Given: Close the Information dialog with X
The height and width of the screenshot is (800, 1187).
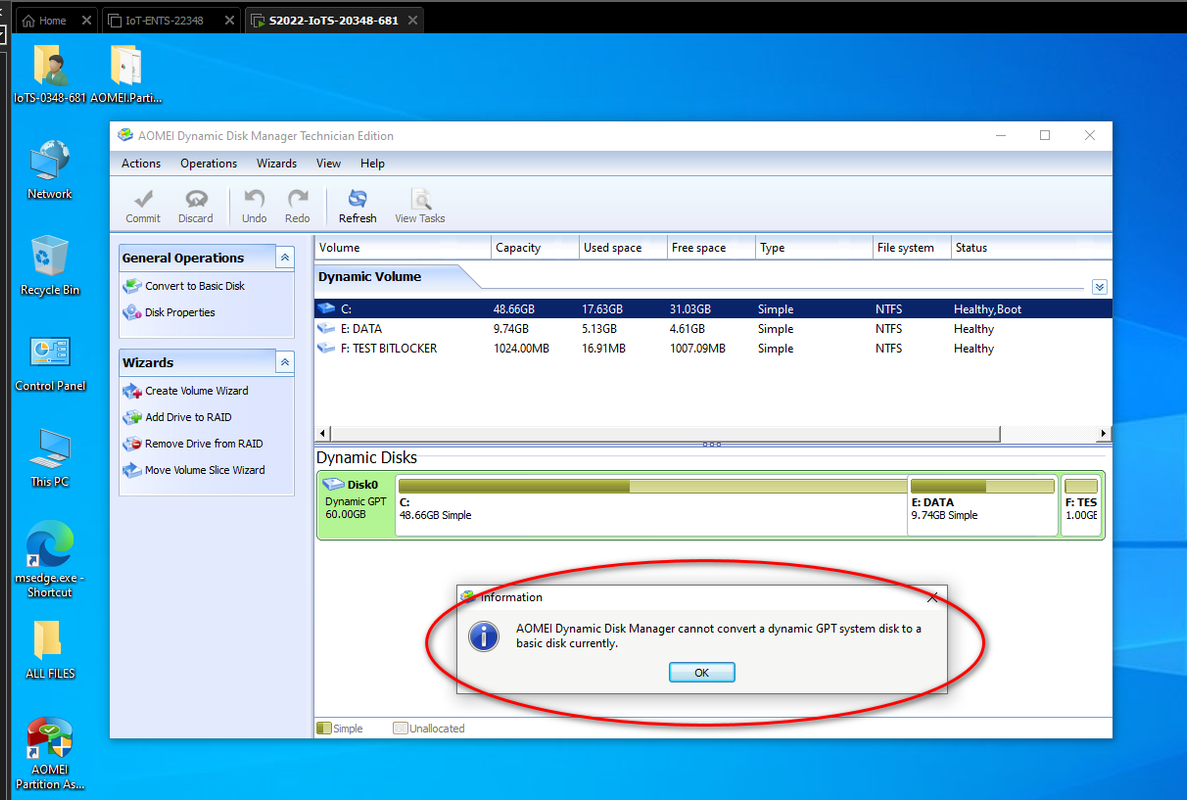Looking at the screenshot, I should click(x=933, y=598).
